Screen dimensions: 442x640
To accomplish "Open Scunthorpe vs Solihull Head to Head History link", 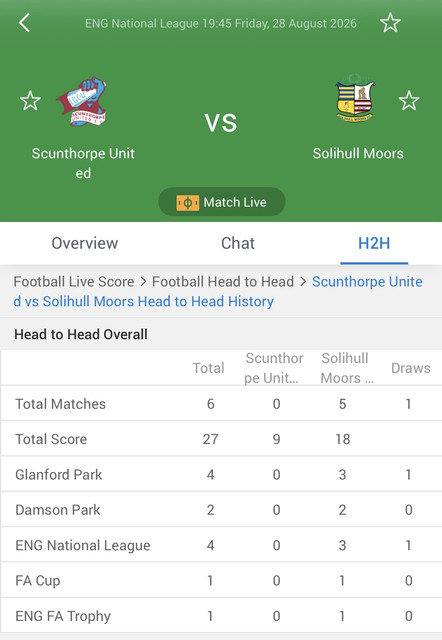I will pyautogui.click(x=218, y=291).
